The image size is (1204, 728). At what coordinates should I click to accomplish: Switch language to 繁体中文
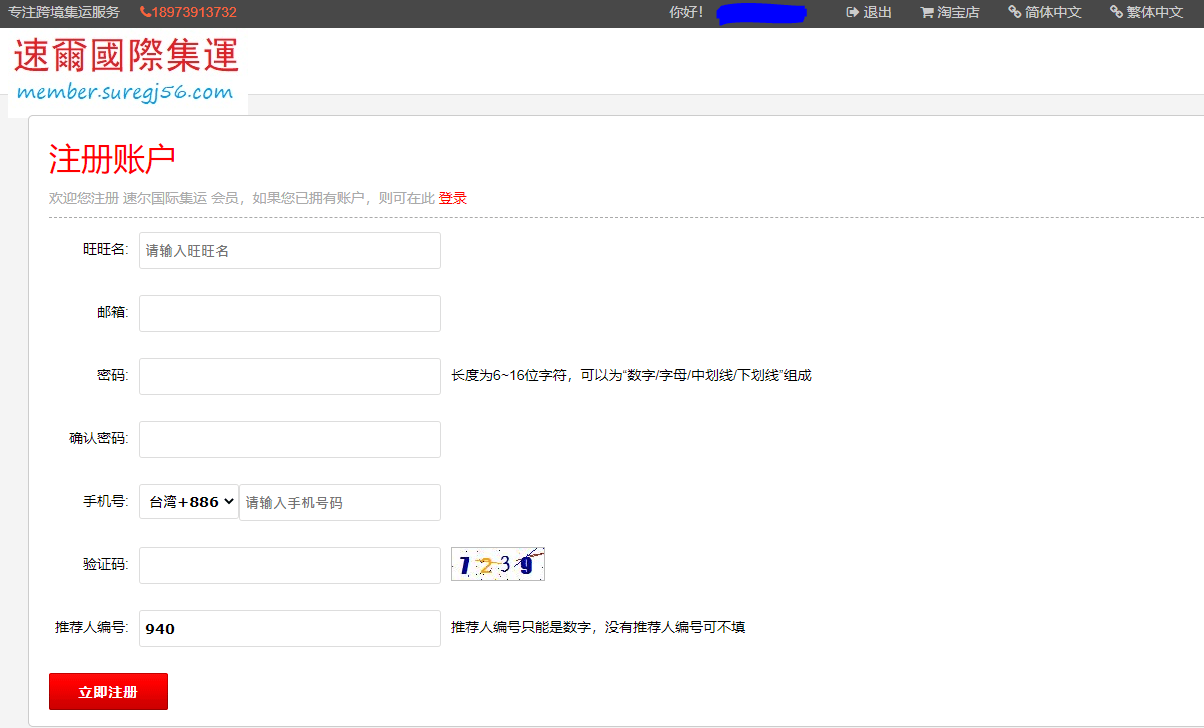click(1155, 13)
